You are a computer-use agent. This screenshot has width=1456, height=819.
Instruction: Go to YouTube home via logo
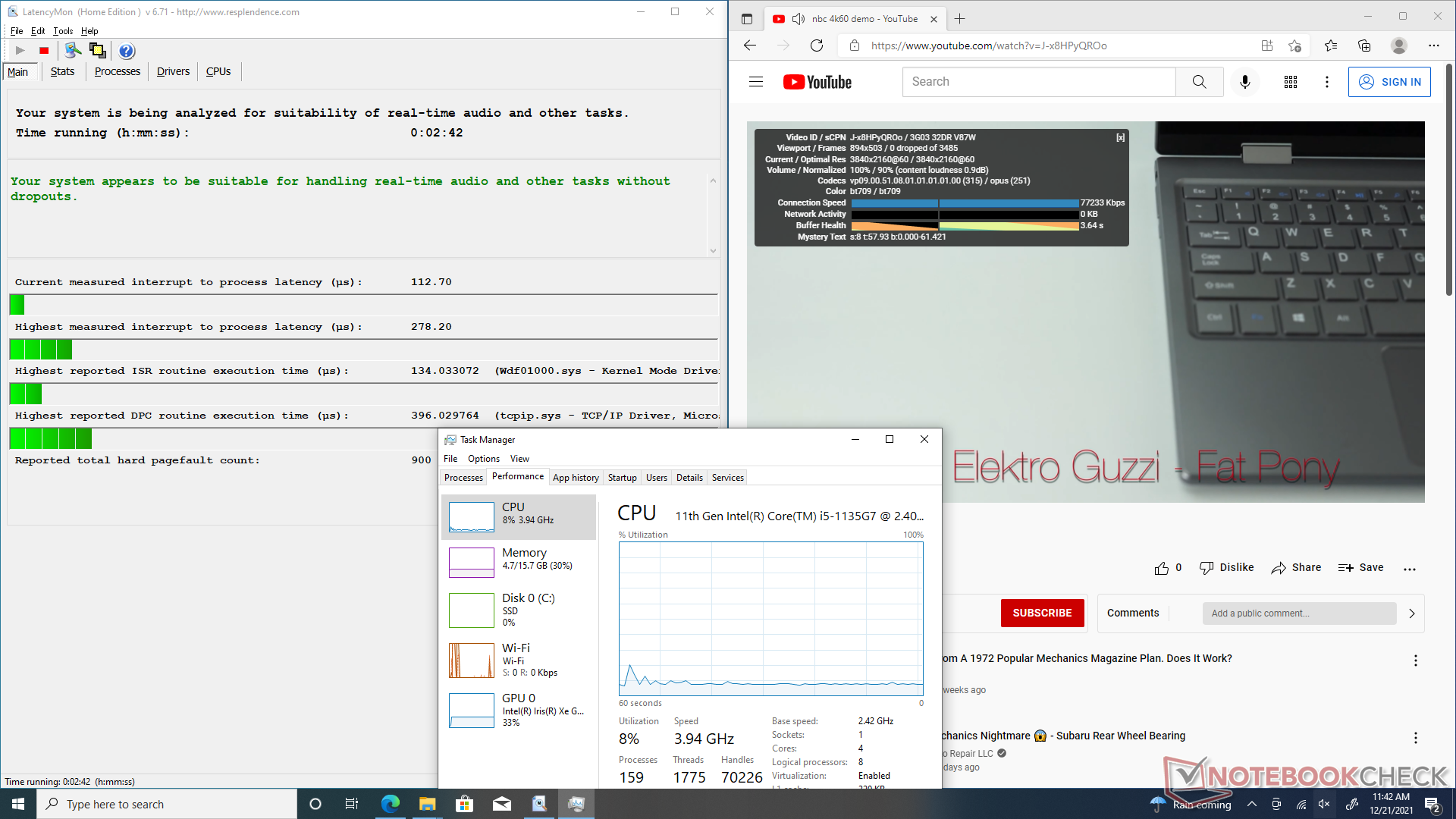[817, 82]
